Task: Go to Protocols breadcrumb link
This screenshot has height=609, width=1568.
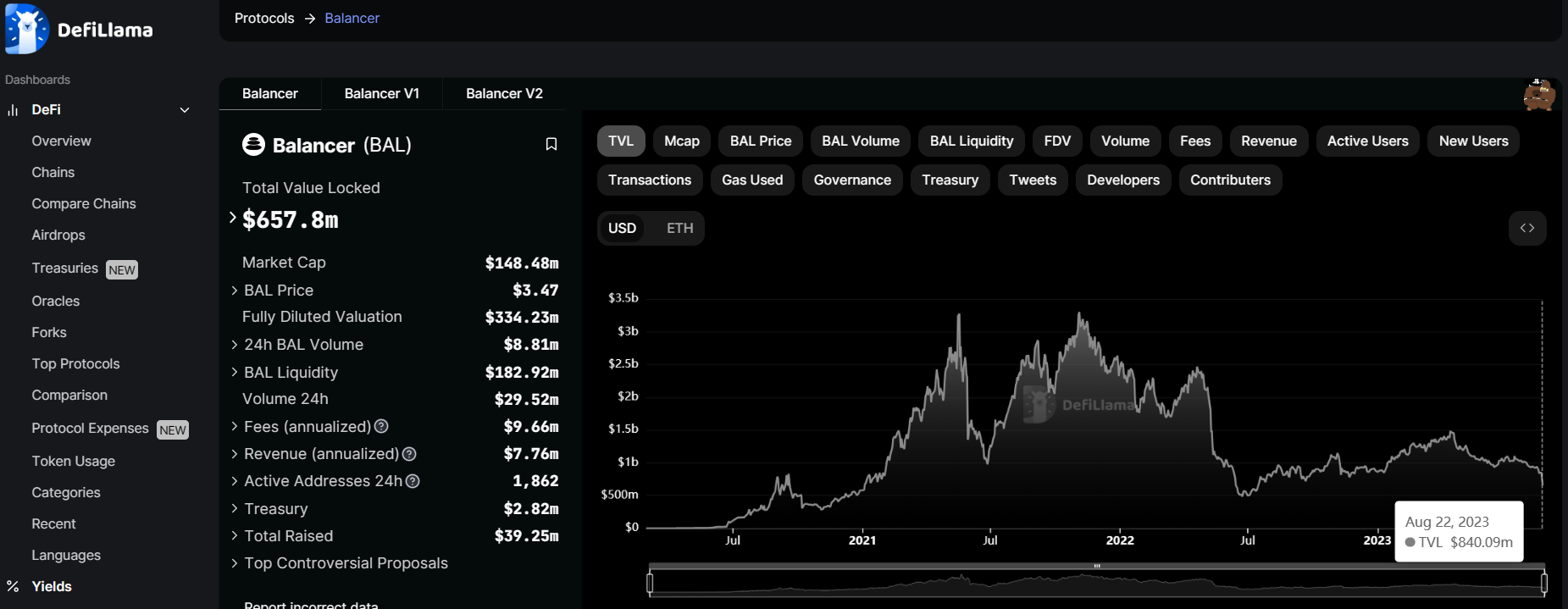Action: 264,18
